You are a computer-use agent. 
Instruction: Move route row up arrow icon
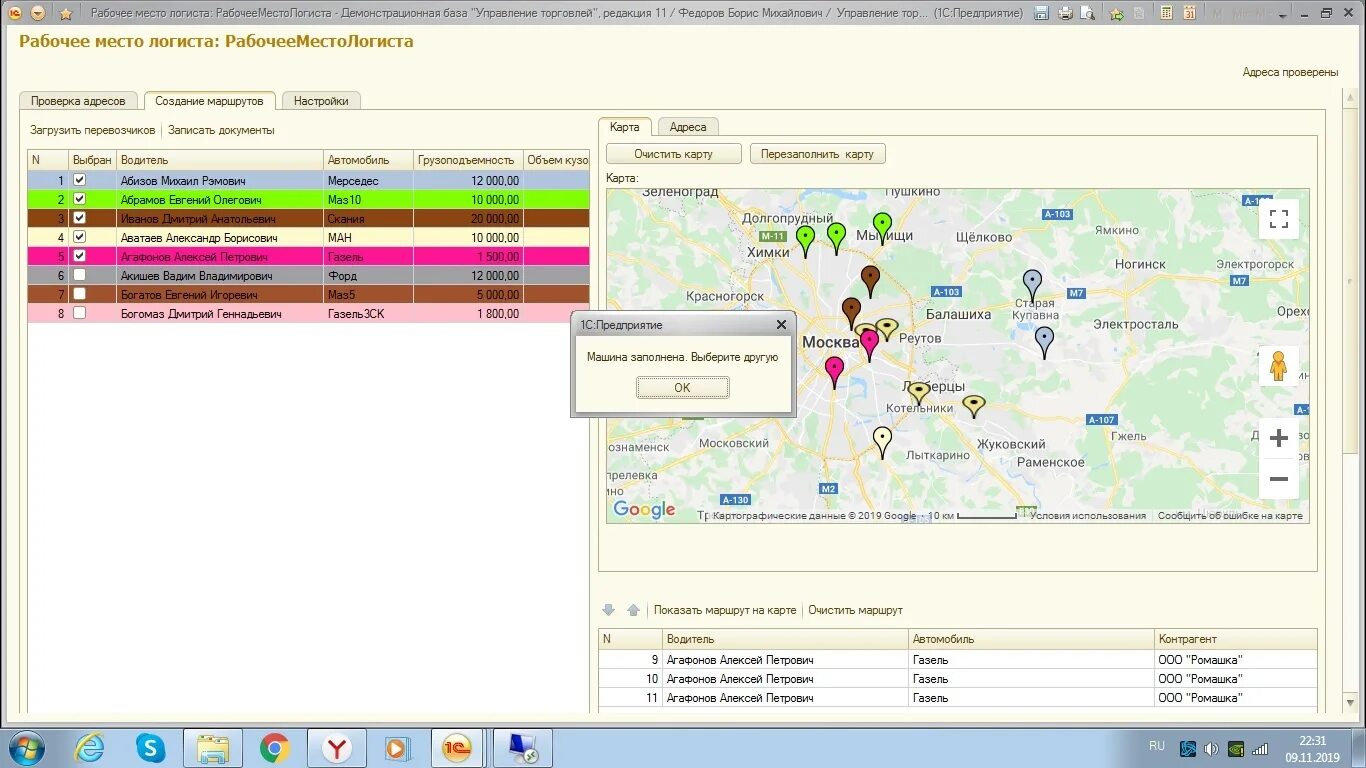pyautogui.click(x=632, y=610)
